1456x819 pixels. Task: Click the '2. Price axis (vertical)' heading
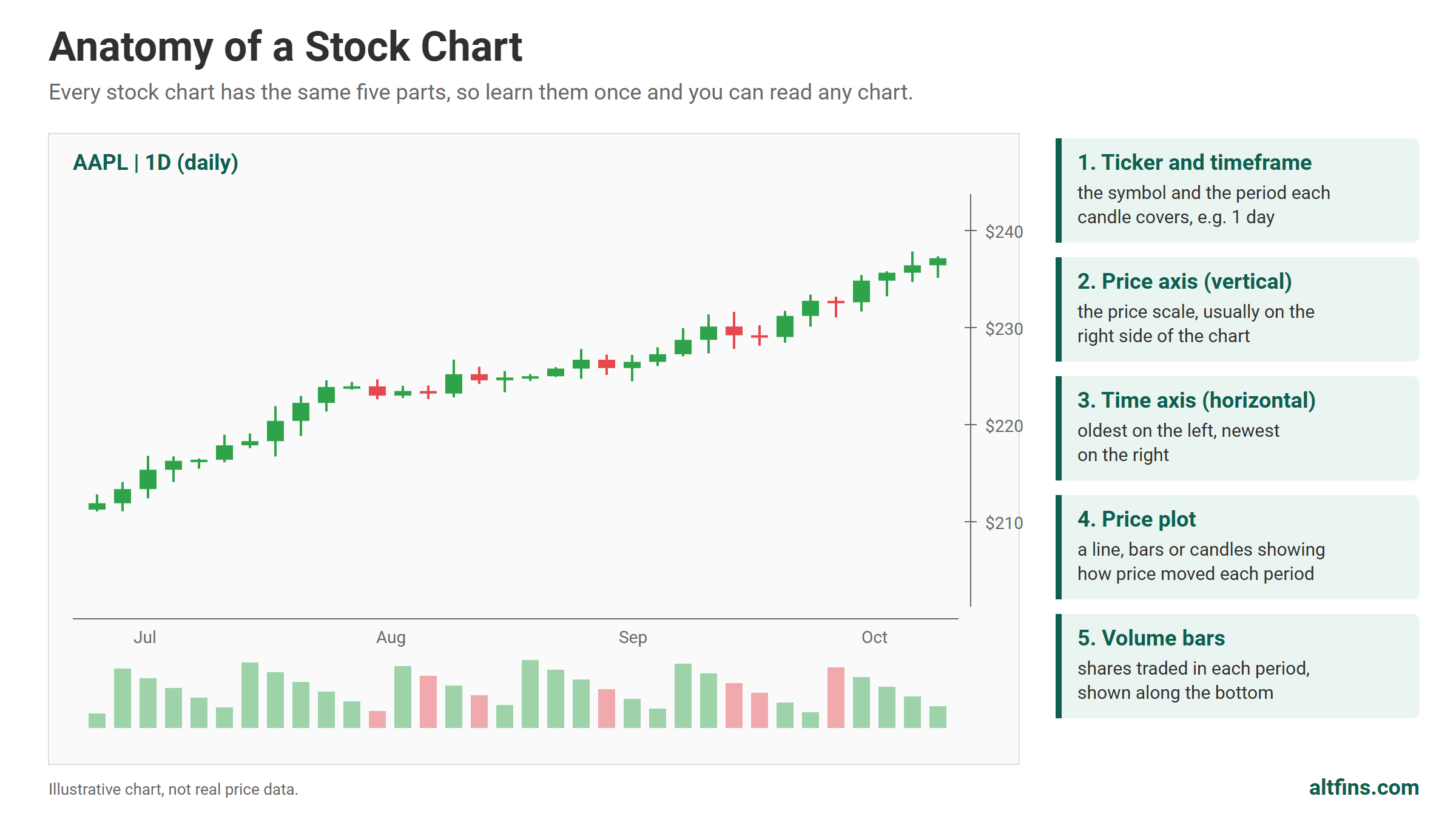[1185, 281]
